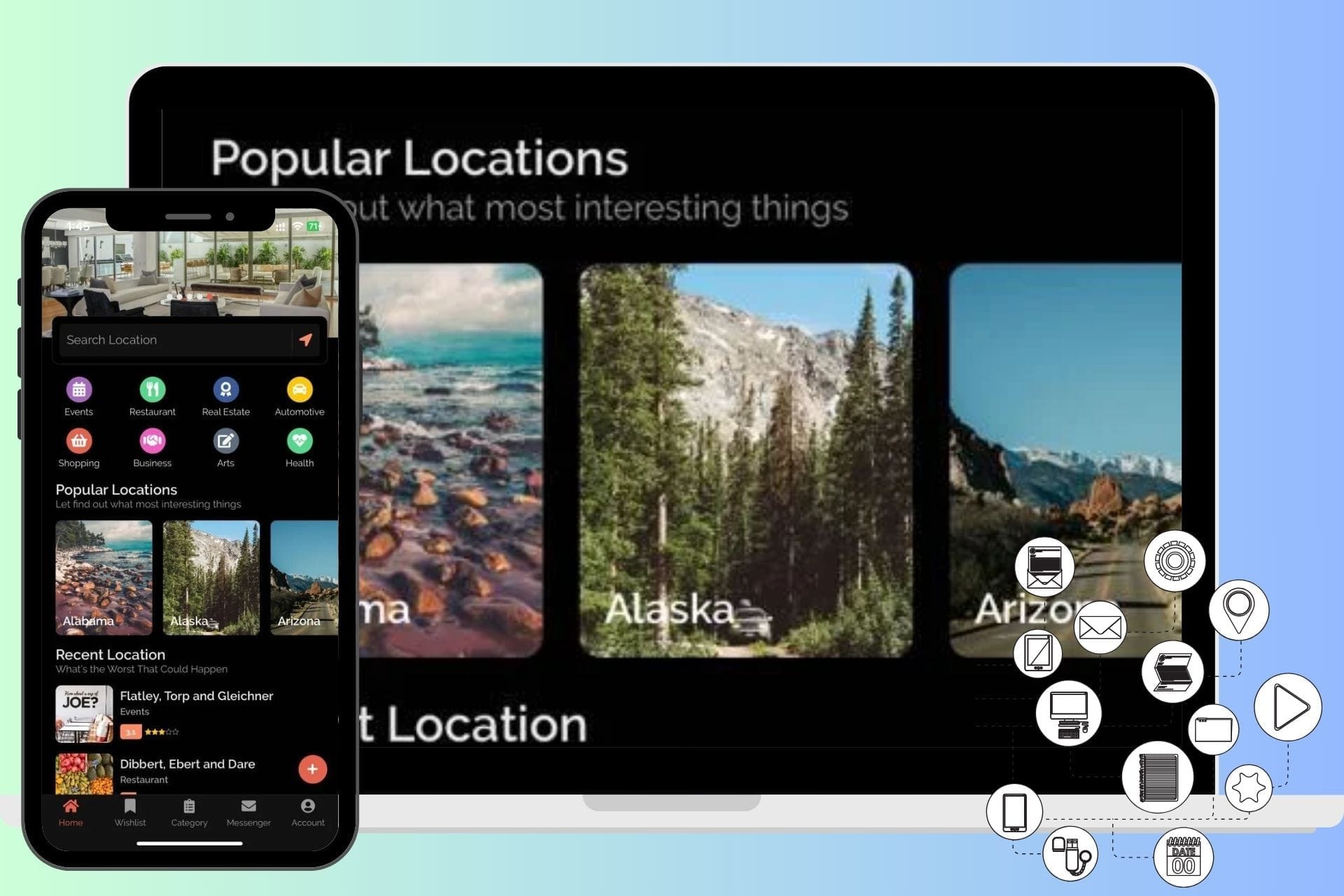Image resolution: width=1344 pixels, height=896 pixels.
Task: Open the Restaurant category icon
Action: (x=153, y=389)
